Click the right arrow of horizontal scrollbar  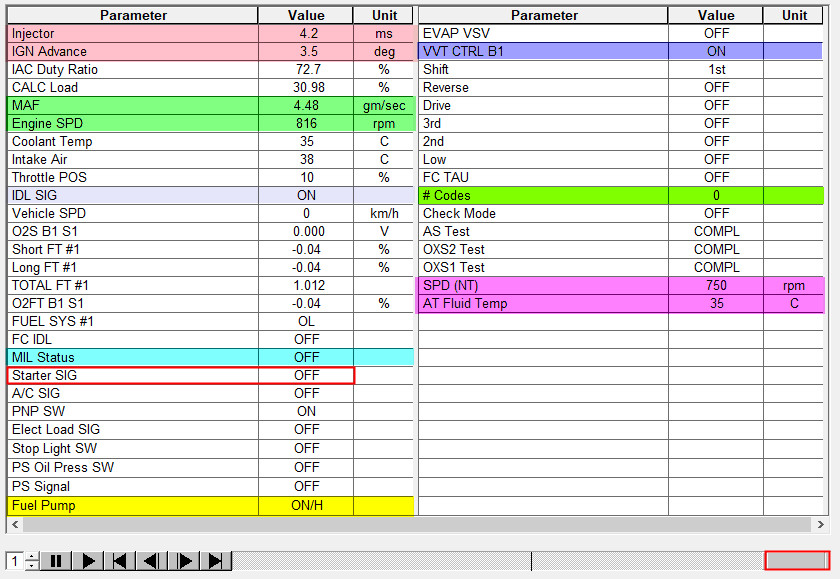(x=820, y=524)
